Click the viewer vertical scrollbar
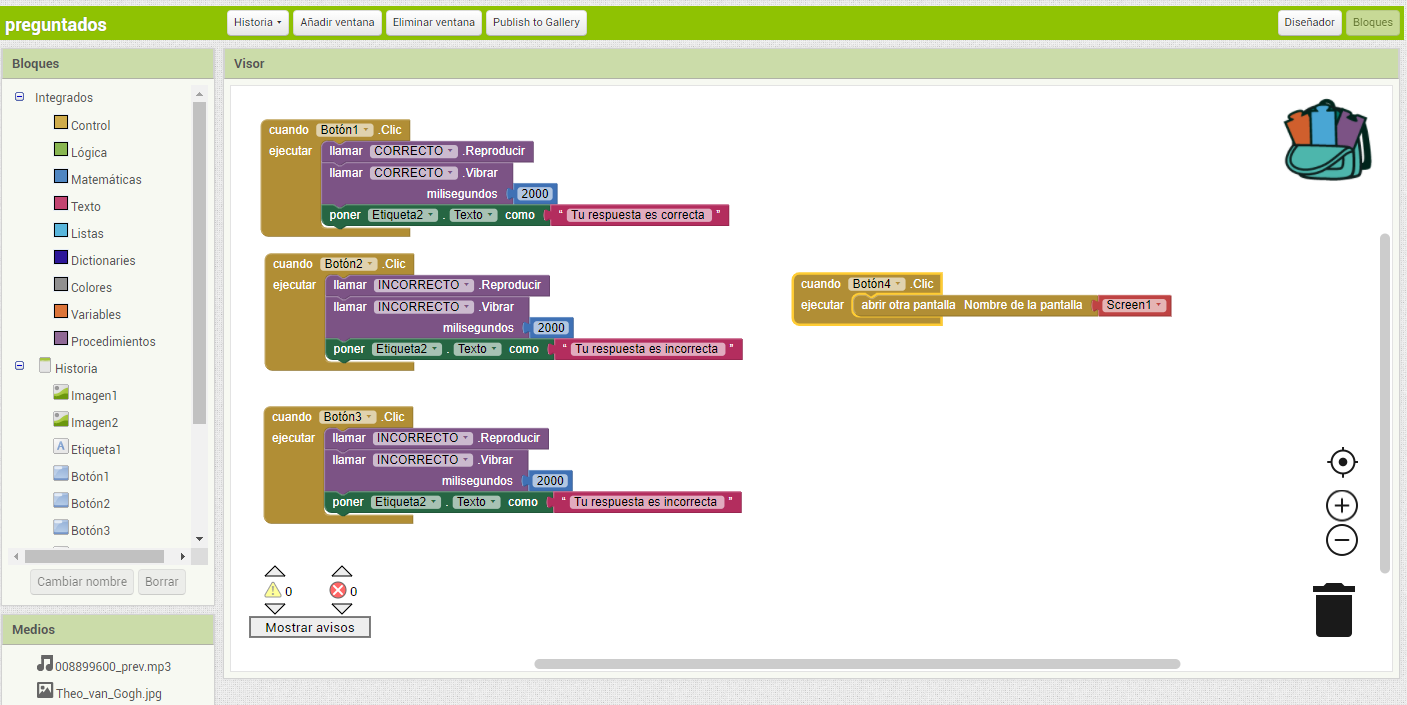The width and height of the screenshot is (1407, 705). (x=1385, y=403)
